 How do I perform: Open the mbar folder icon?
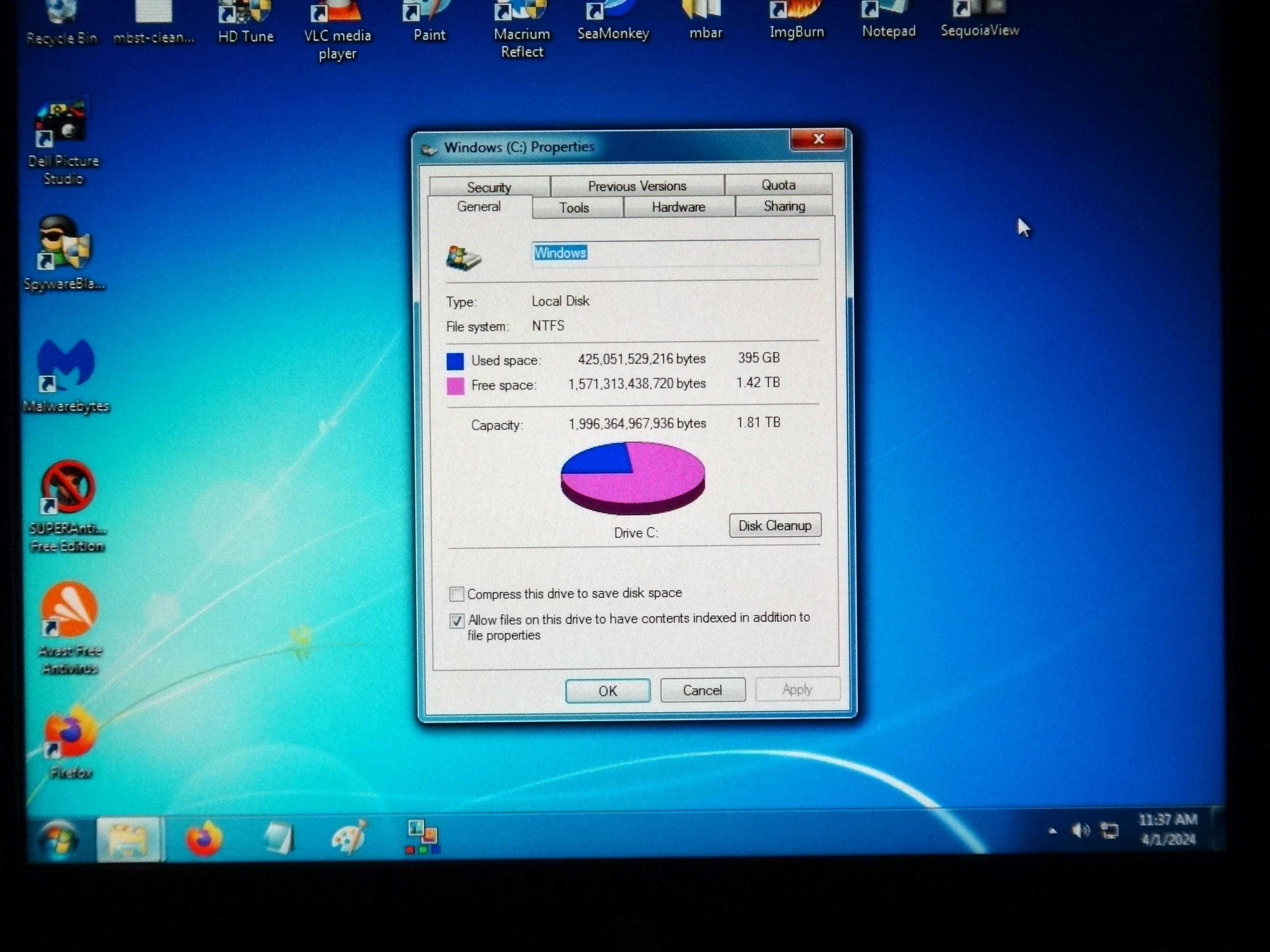tap(706, 20)
